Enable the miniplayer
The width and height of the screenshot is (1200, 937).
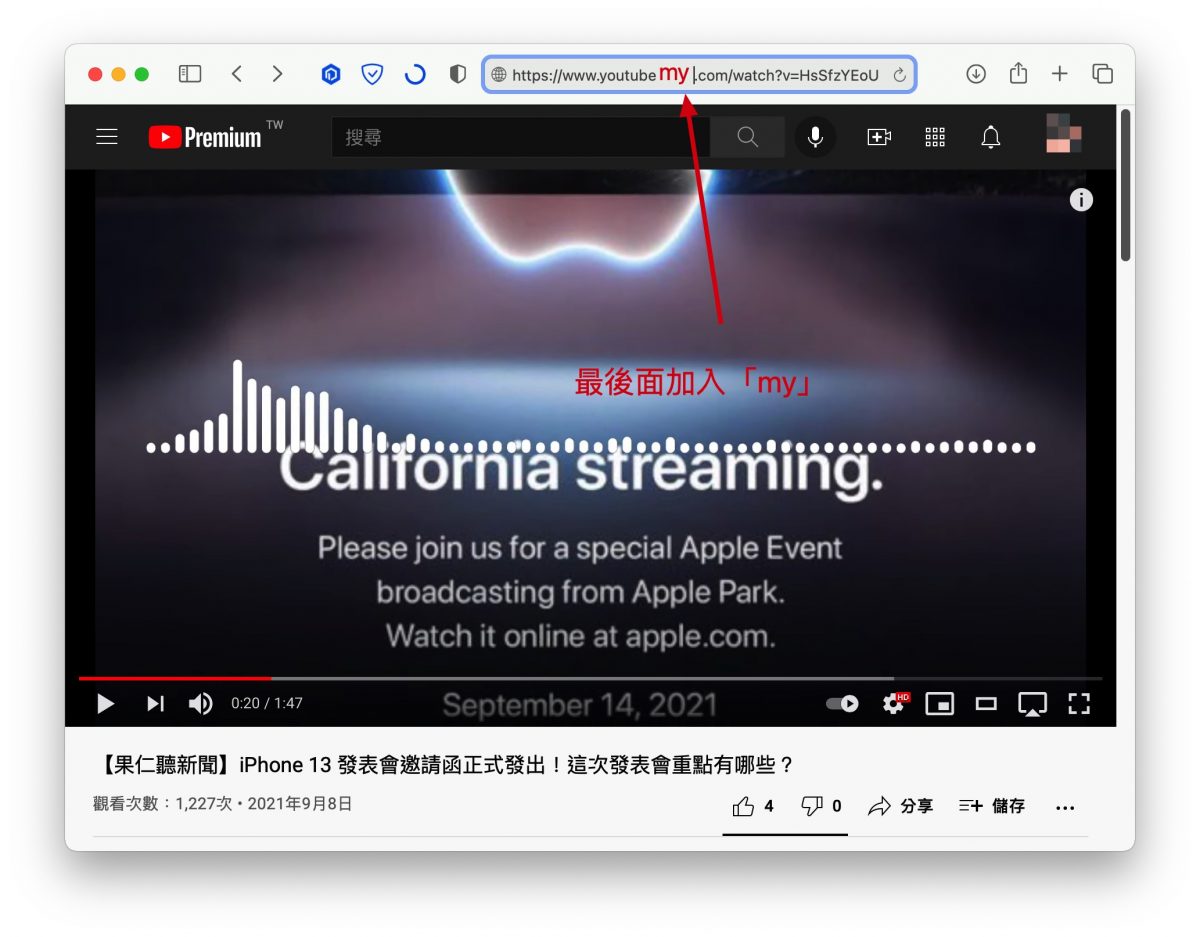(x=940, y=704)
